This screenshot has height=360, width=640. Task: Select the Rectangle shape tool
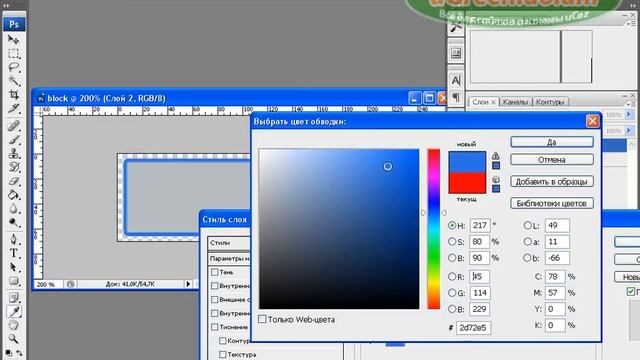pyautogui.click(x=13, y=281)
